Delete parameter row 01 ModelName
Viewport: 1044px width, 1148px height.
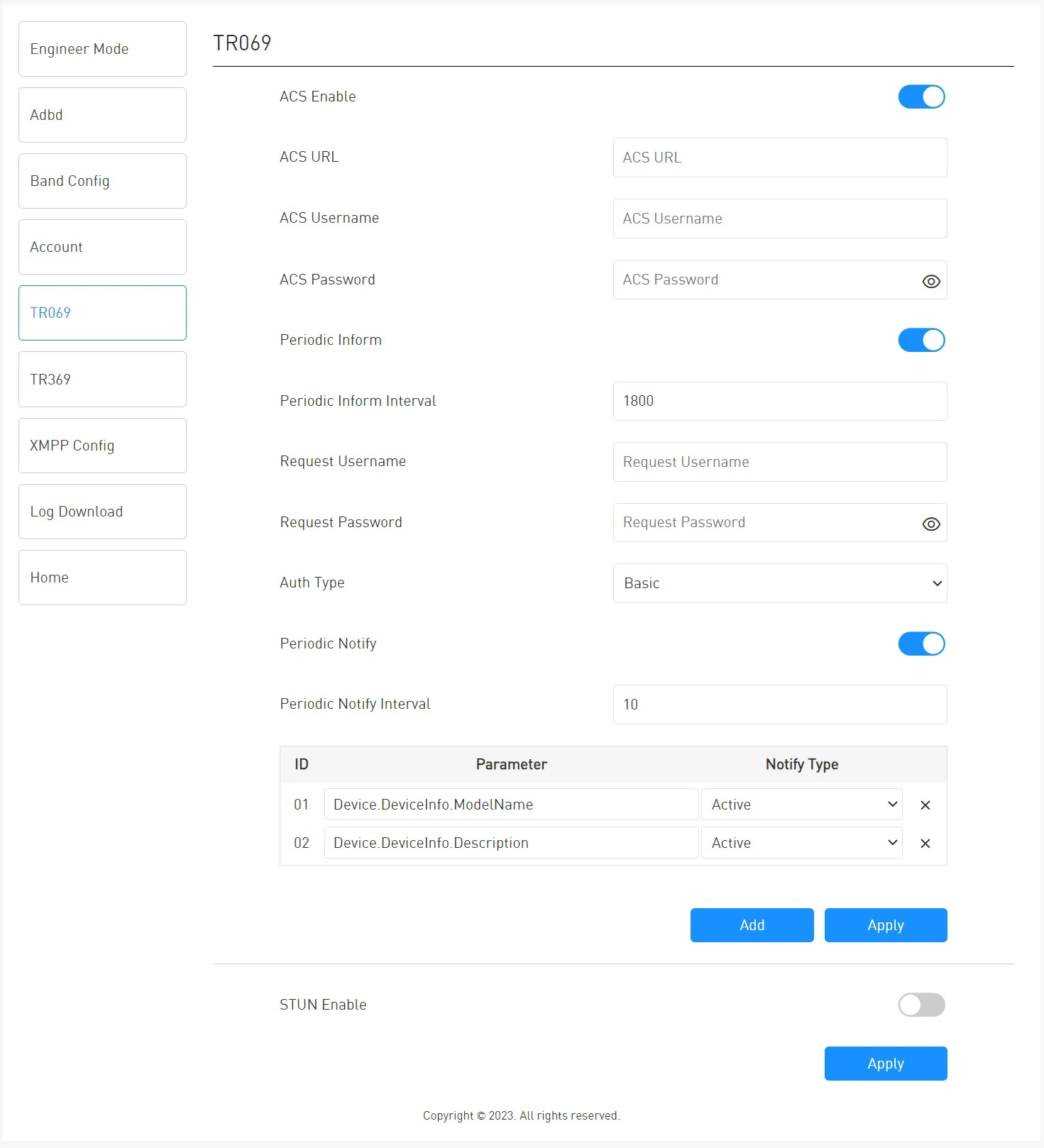click(925, 805)
